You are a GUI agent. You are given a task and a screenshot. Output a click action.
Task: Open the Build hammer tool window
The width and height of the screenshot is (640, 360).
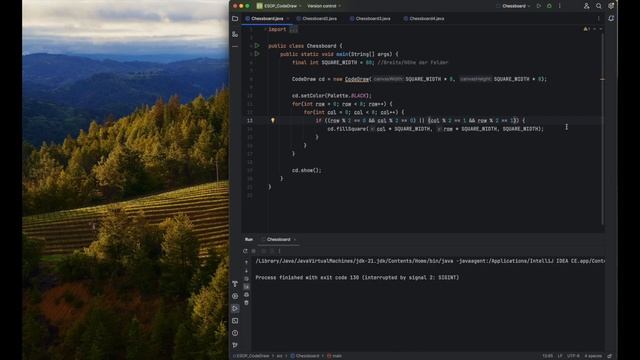point(235,284)
